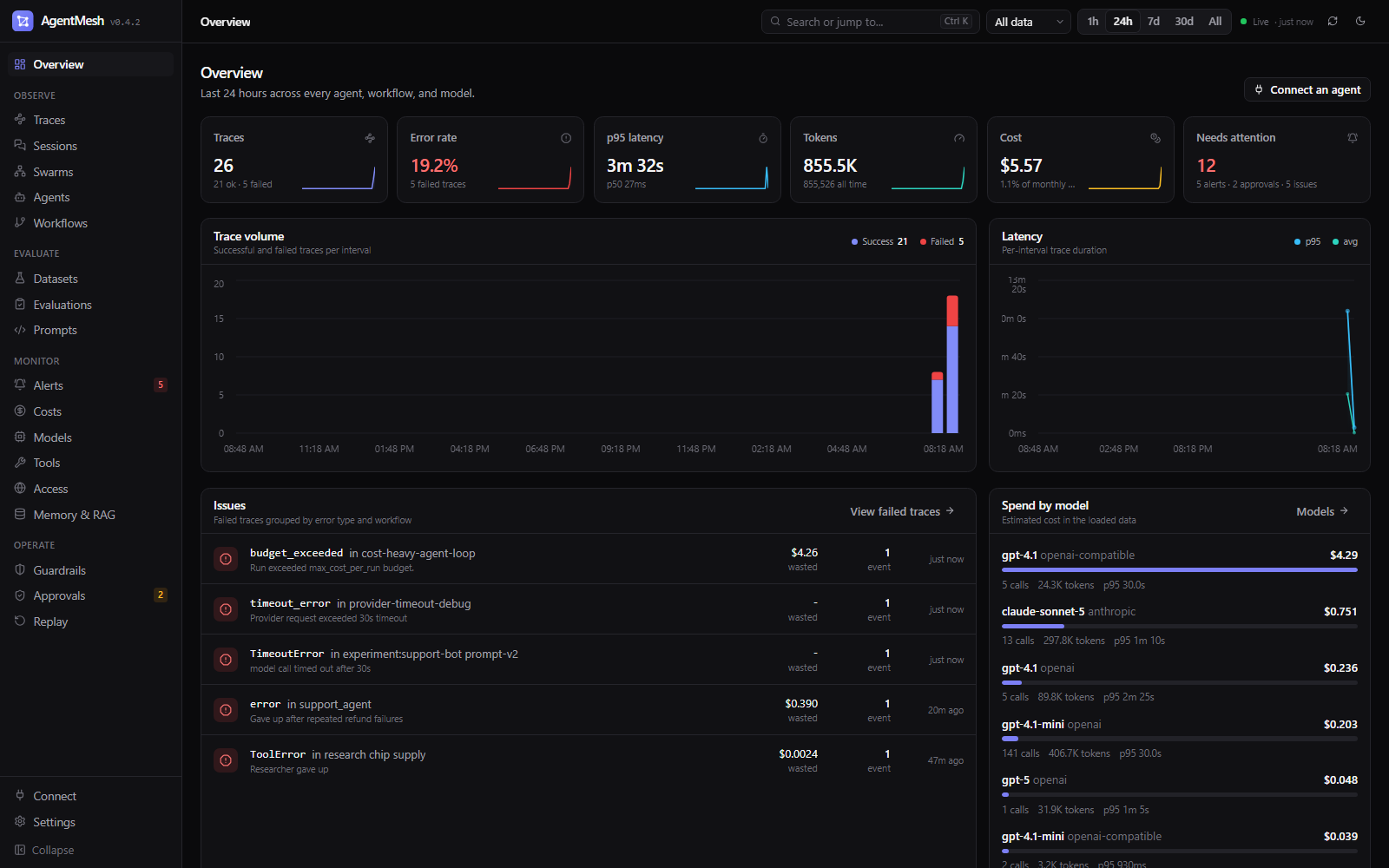Click the Live status indicator
Screen dimensions: 1389x868
(1276, 22)
